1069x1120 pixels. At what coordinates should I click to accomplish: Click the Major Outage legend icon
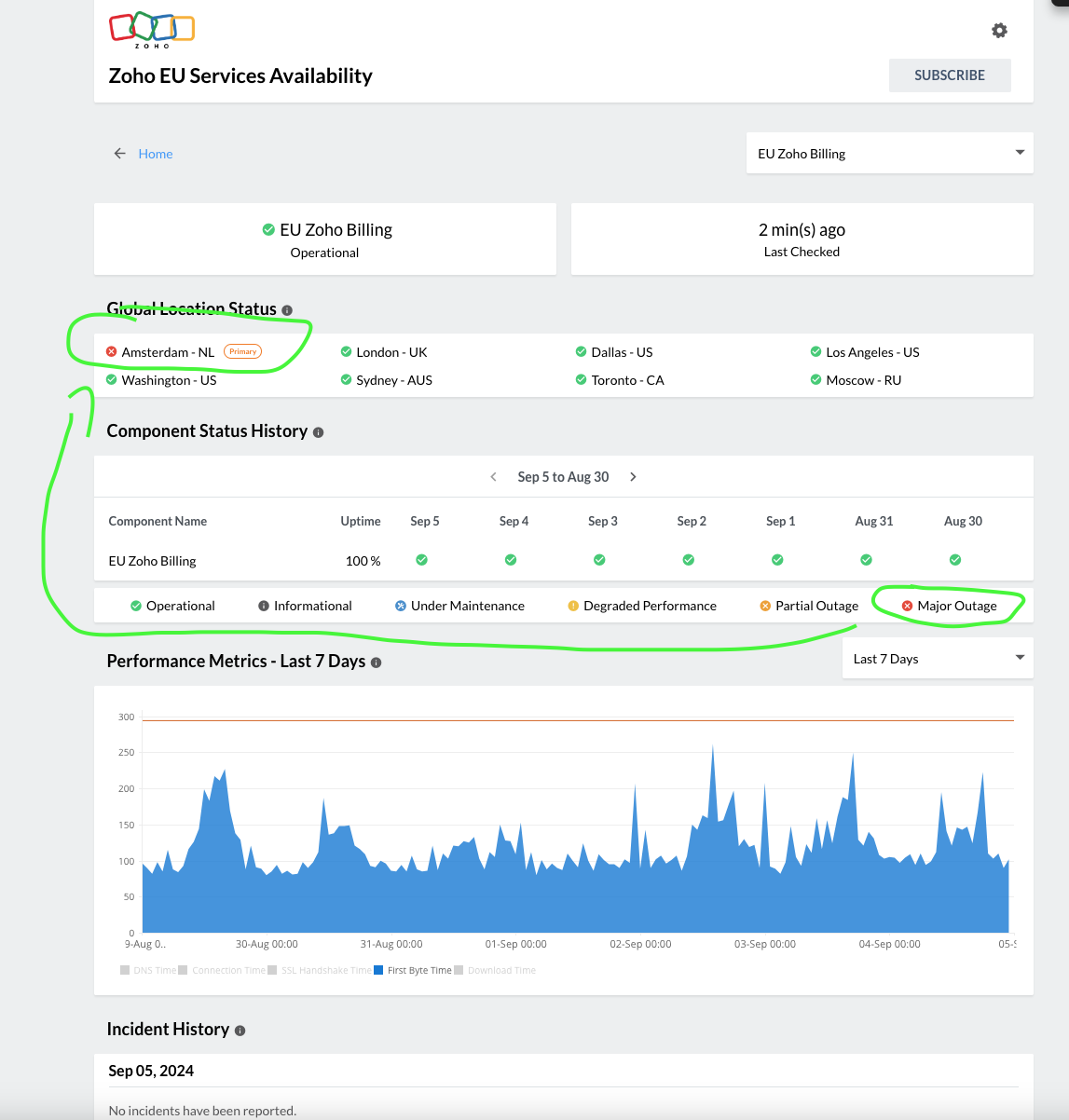[x=907, y=606]
